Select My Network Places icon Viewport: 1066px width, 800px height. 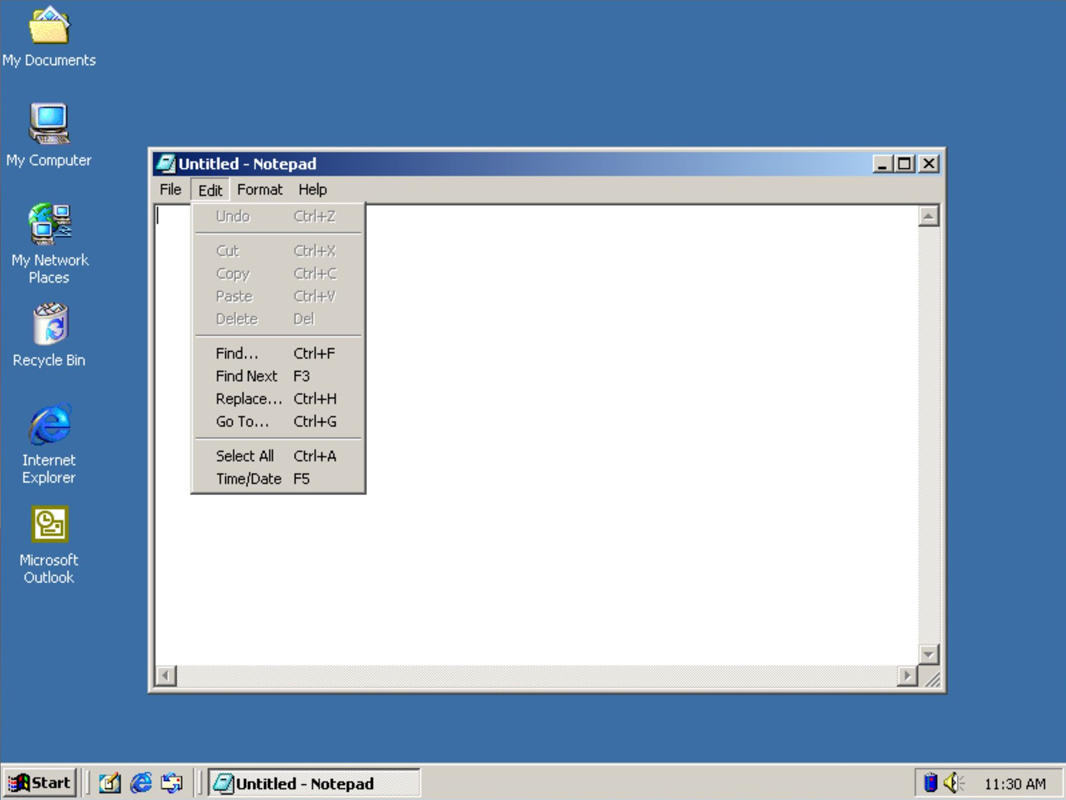coord(49,243)
